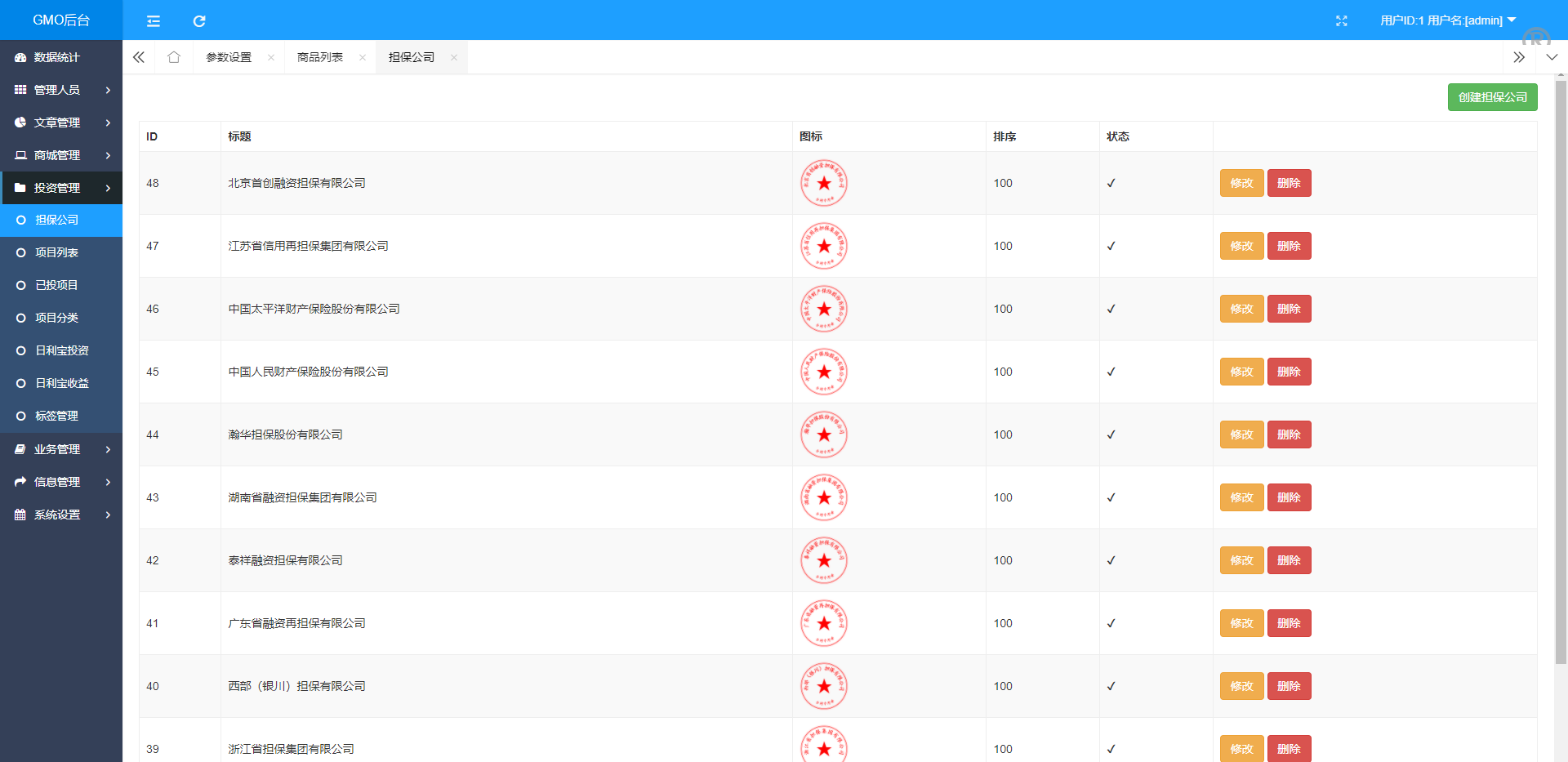Toggle fullscreen mode icon
The image size is (1568, 762).
[x=1341, y=20]
